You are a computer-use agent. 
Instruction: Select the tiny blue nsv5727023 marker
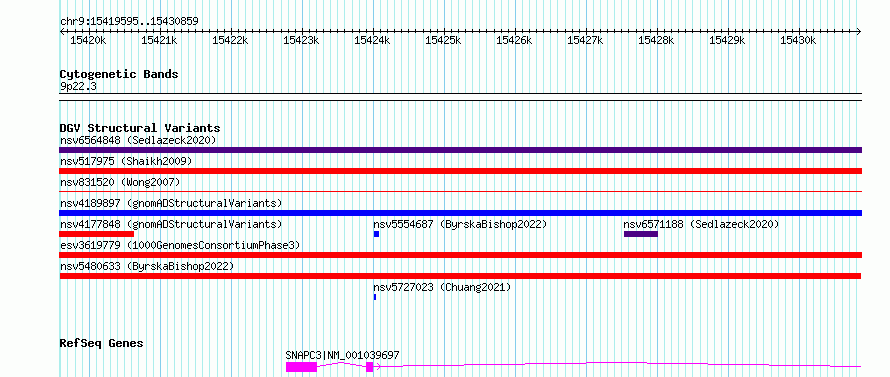click(x=375, y=297)
